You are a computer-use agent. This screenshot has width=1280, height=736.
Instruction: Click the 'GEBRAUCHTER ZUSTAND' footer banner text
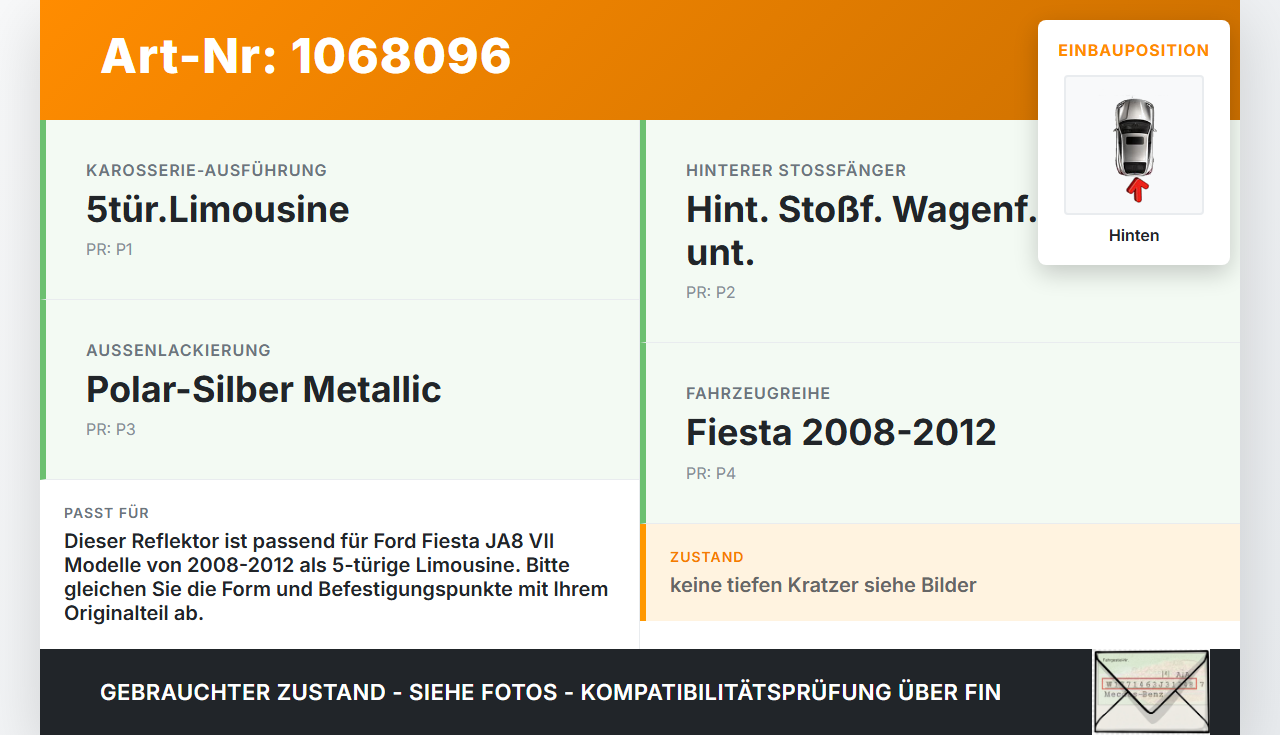coord(550,692)
